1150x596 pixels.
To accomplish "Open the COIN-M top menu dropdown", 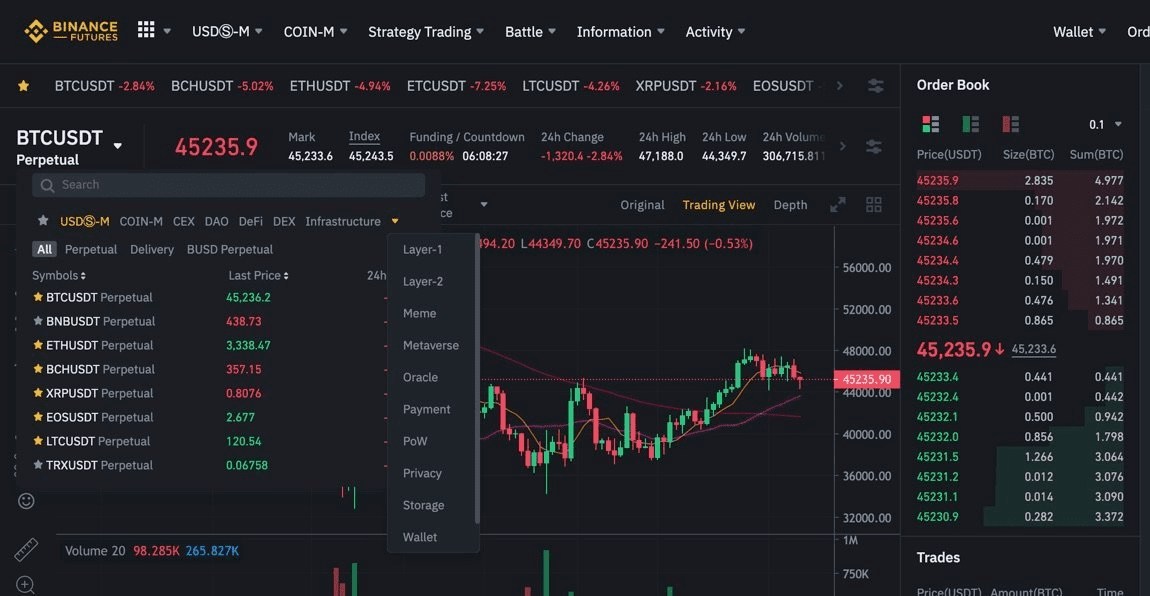I will click(x=315, y=32).
